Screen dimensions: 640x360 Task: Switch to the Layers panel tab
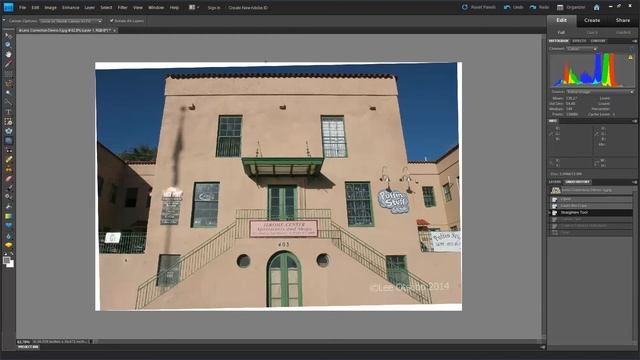[x=555, y=182]
